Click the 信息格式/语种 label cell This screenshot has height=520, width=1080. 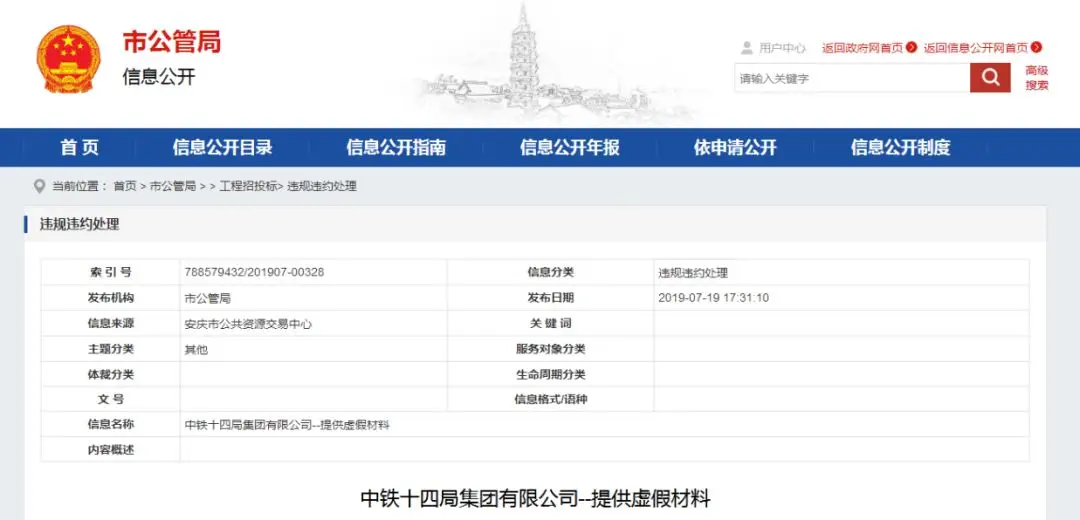click(550, 399)
